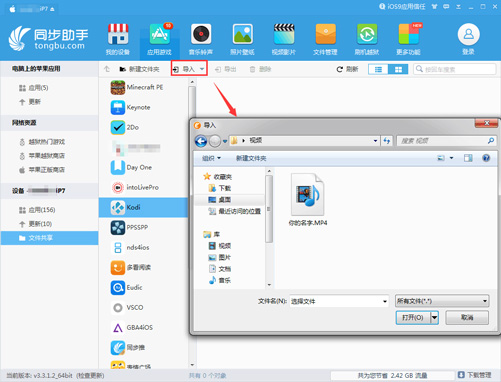Viewport: 501px width, 382px height.
Task: Expand the address path dropdown in dialog
Action: click(x=375, y=141)
